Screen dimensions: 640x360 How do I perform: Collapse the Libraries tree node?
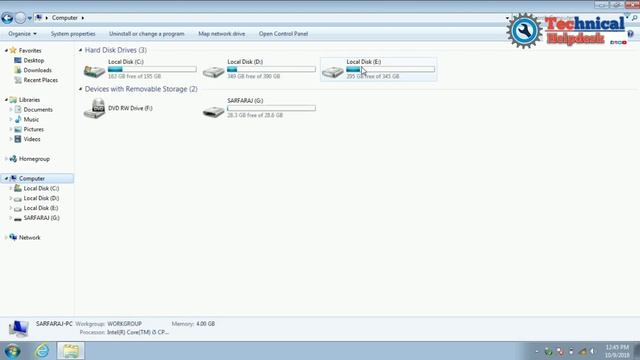6,100
